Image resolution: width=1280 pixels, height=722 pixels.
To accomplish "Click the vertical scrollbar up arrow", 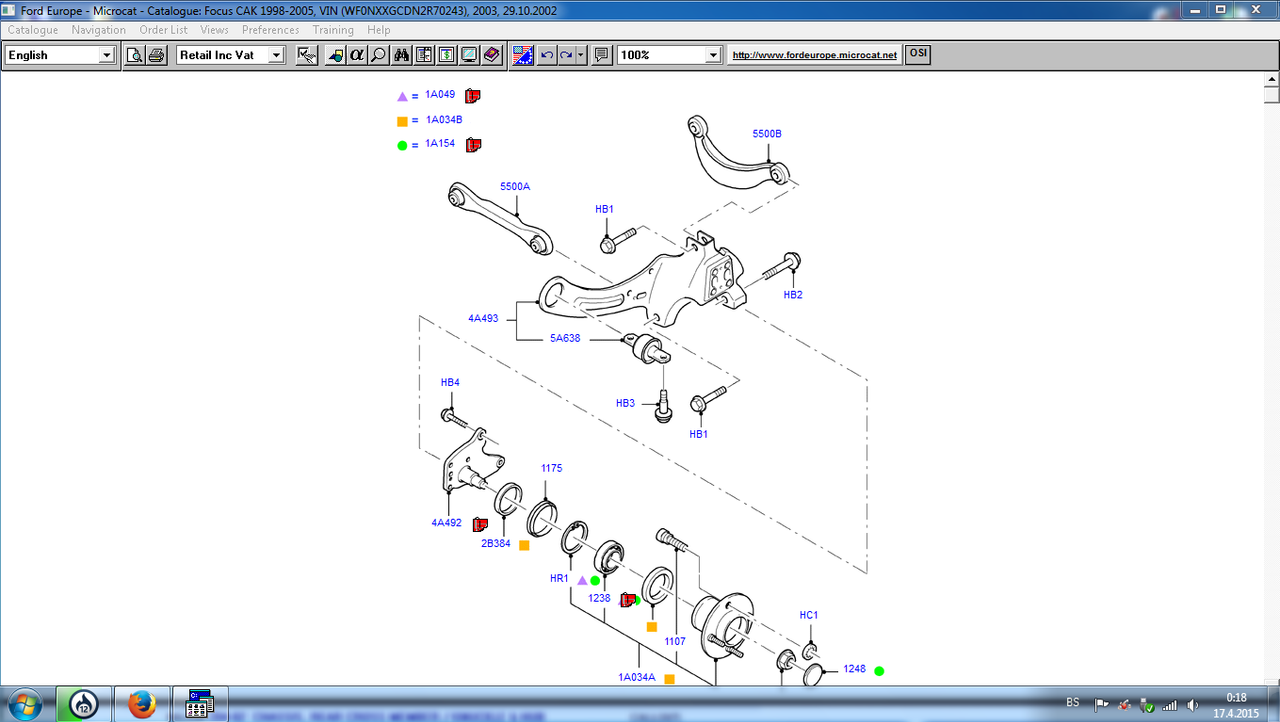I will coord(1271,81).
